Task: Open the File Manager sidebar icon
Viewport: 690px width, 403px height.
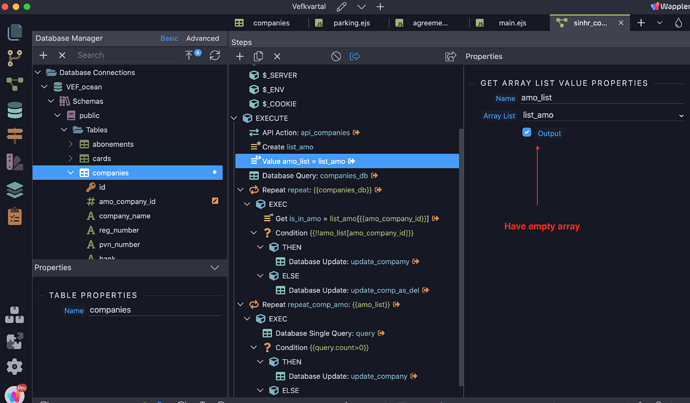Action: coord(15,32)
